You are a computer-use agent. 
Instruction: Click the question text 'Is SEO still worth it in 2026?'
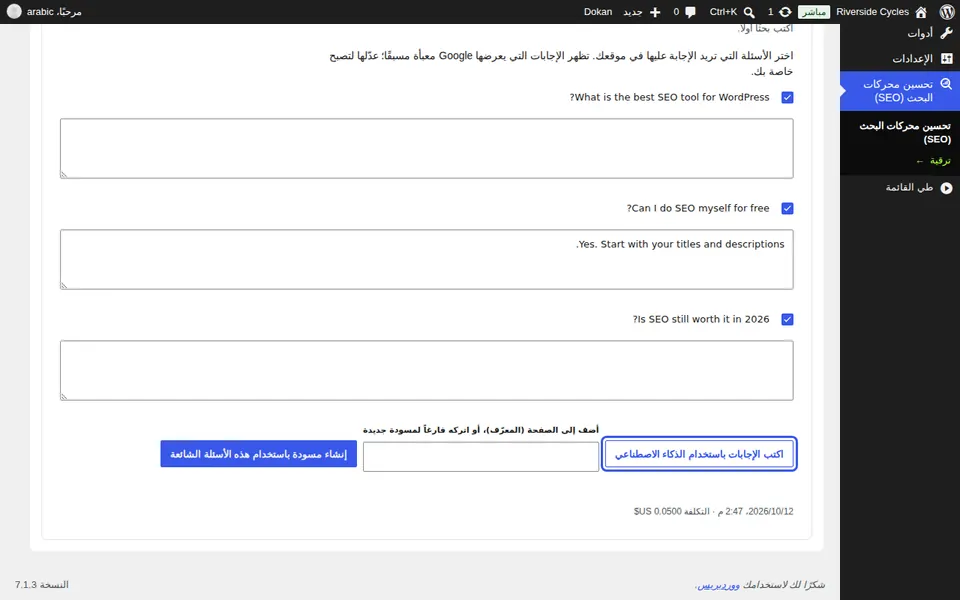pos(701,319)
